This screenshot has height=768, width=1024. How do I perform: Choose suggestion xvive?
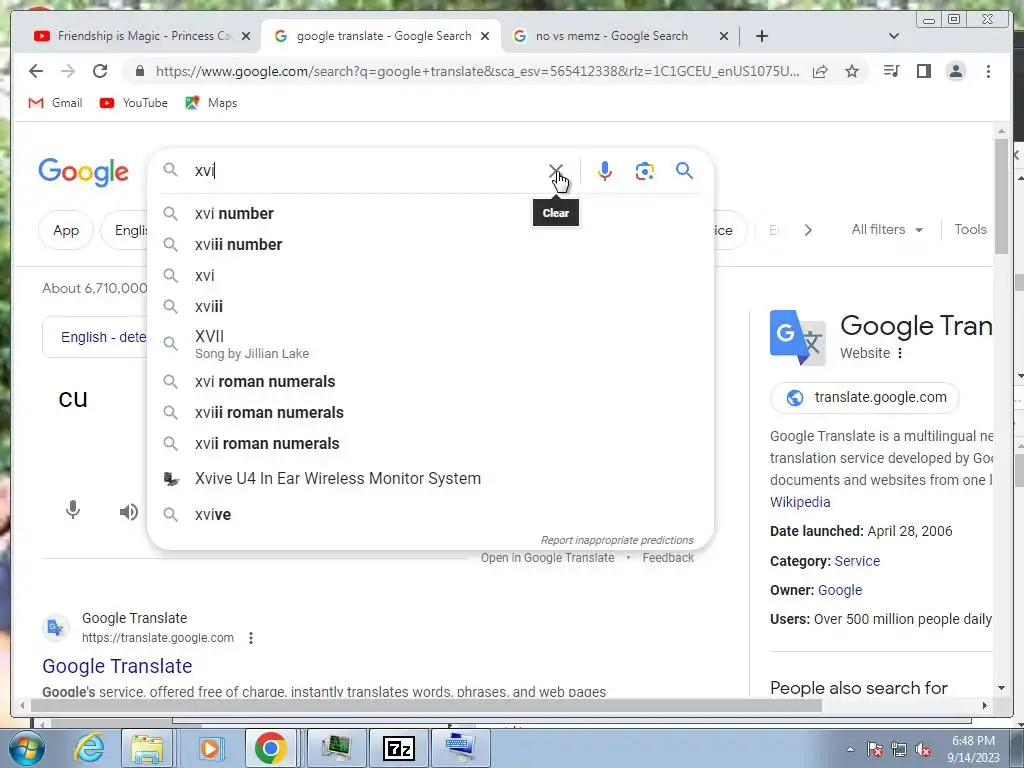[430, 515]
